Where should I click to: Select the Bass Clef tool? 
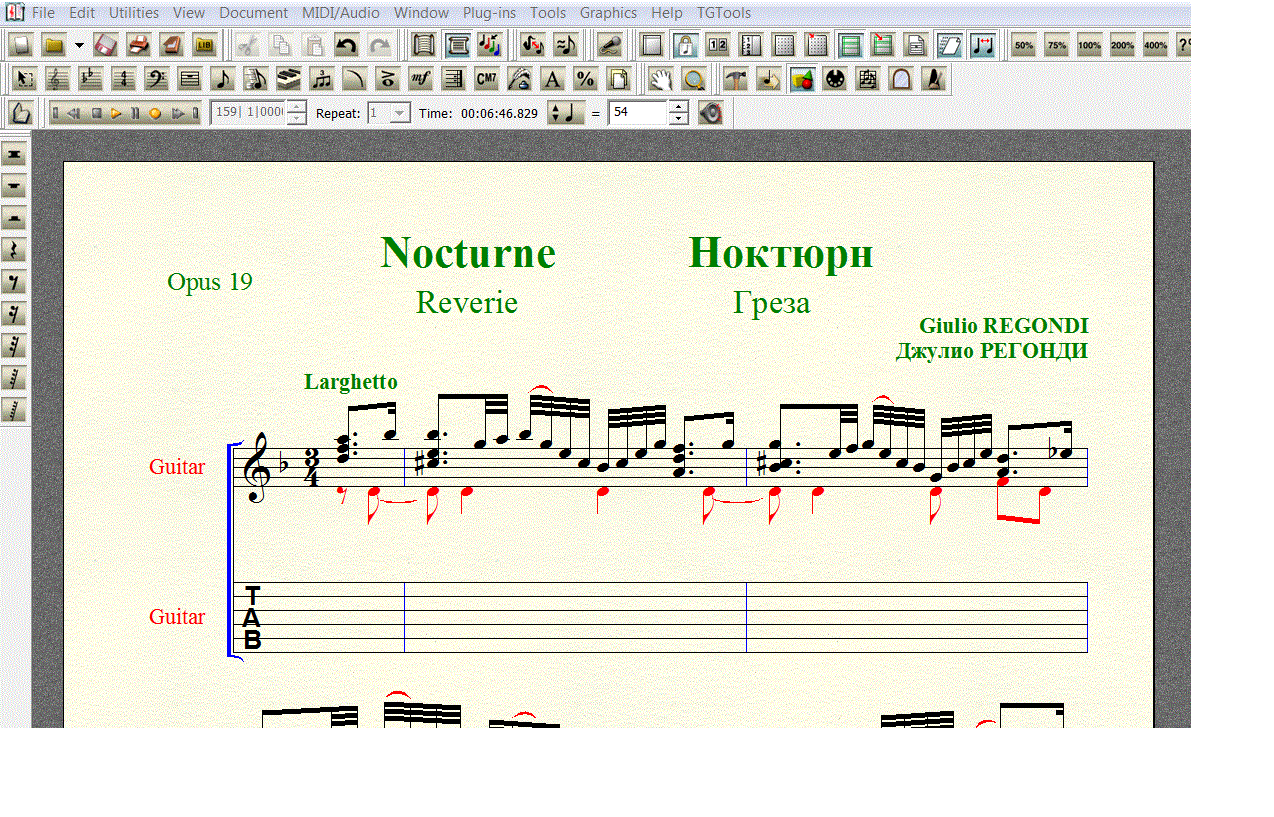[157, 79]
